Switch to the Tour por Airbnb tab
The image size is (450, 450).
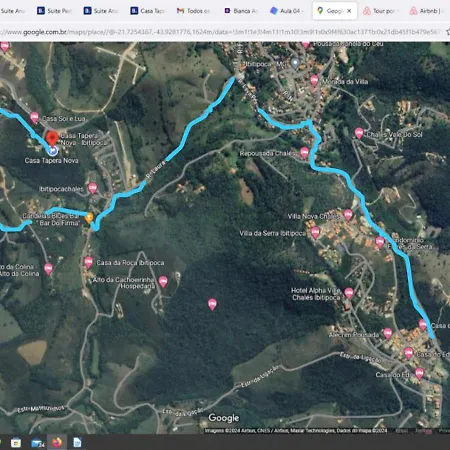(380, 11)
